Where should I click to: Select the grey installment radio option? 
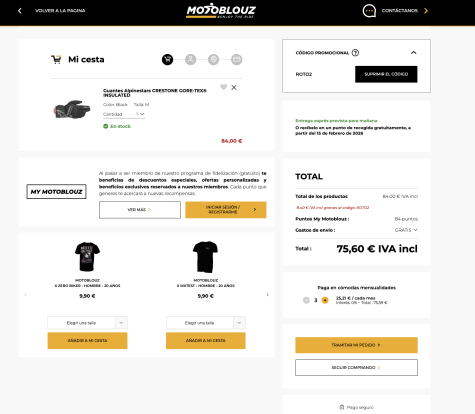pyautogui.click(x=306, y=300)
